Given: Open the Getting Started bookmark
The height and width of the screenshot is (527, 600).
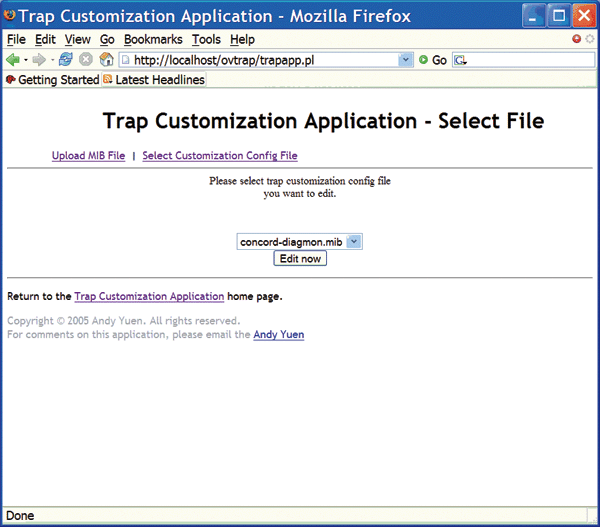Looking at the screenshot, I should 52,79.
